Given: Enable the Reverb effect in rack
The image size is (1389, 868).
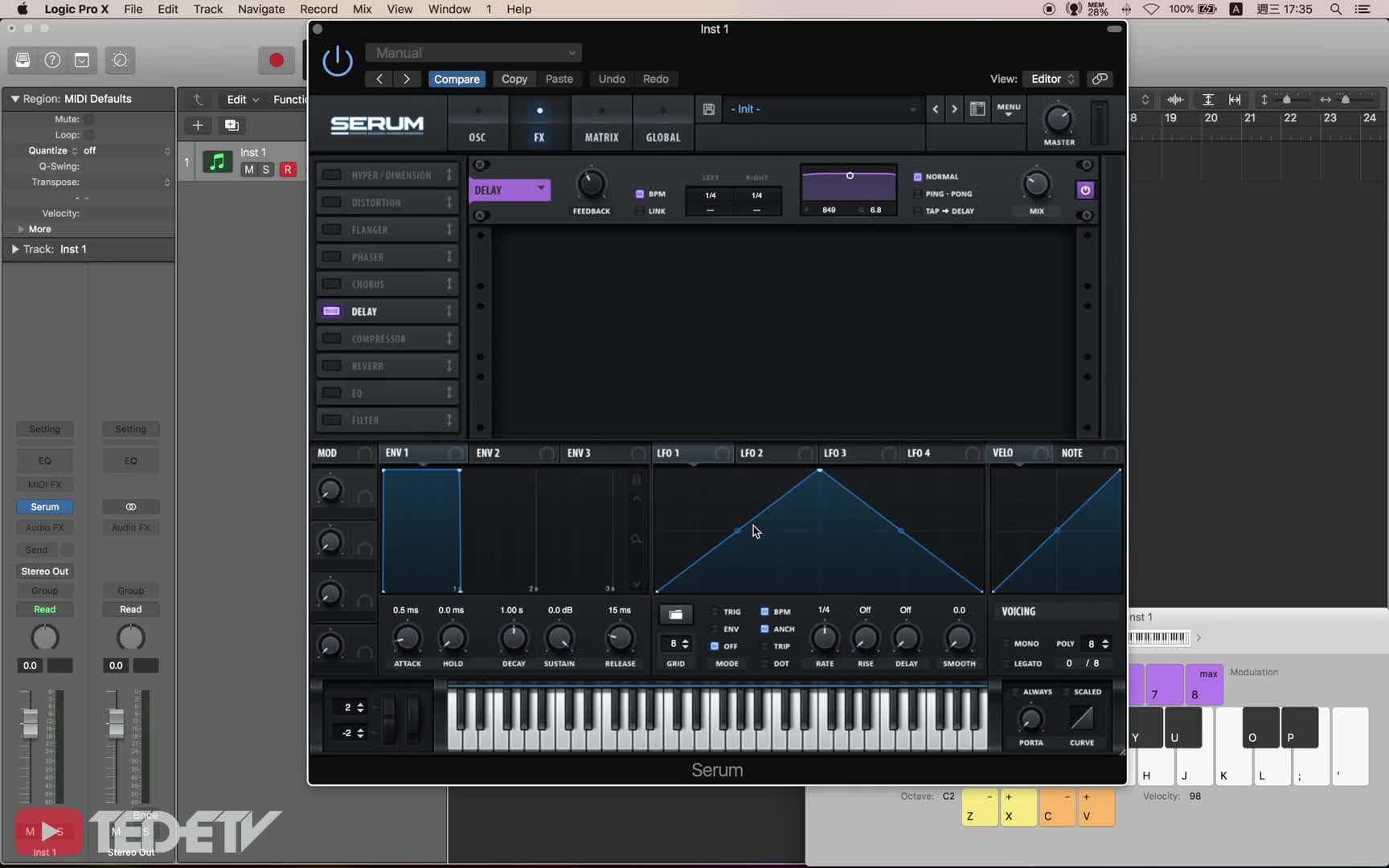Looking at the screenshot, I should point(331,366).
